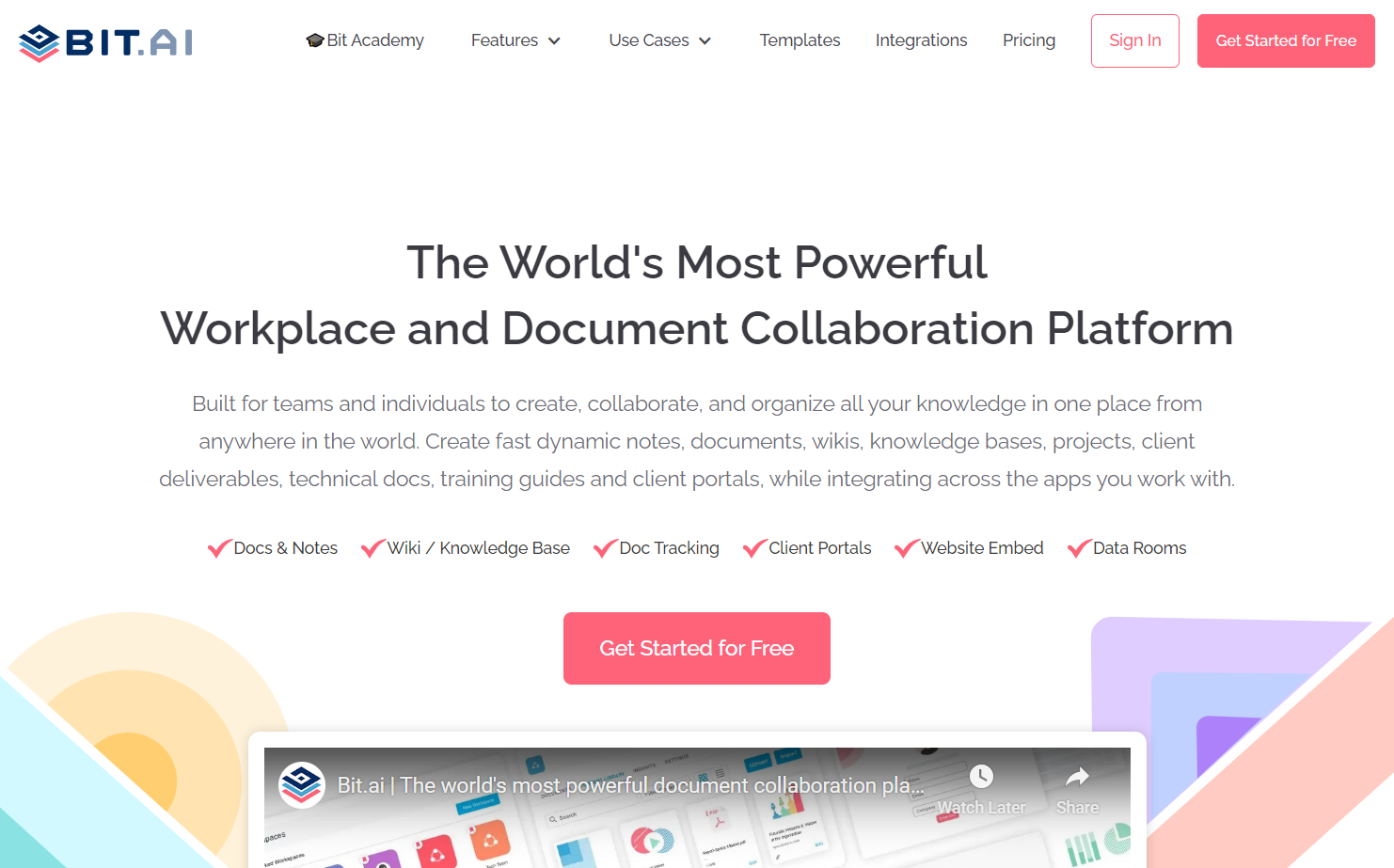This screenshot has width=1394, height=868.
Task: Click the checkmark icon next to Client Portals
Action: pos(755,548)
